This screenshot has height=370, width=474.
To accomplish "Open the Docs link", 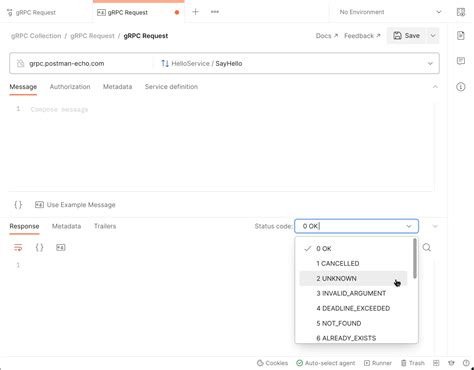I will click(327, 36).
